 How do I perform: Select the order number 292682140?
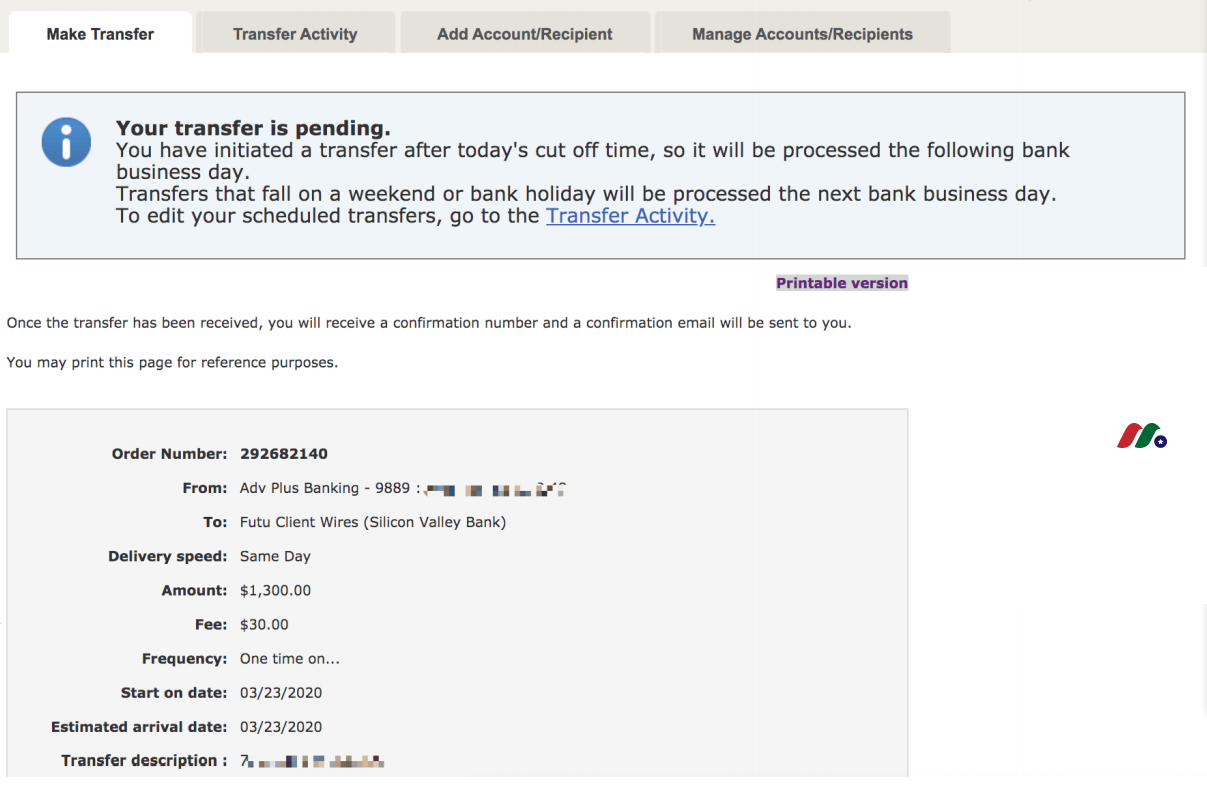pos(284,454)
